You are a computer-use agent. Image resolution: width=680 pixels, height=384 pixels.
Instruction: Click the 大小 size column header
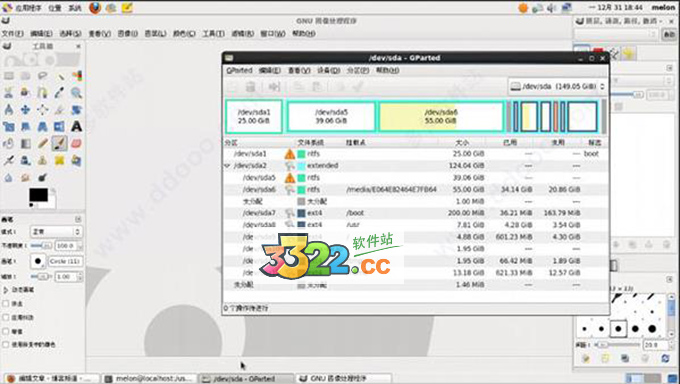point(462,142)
